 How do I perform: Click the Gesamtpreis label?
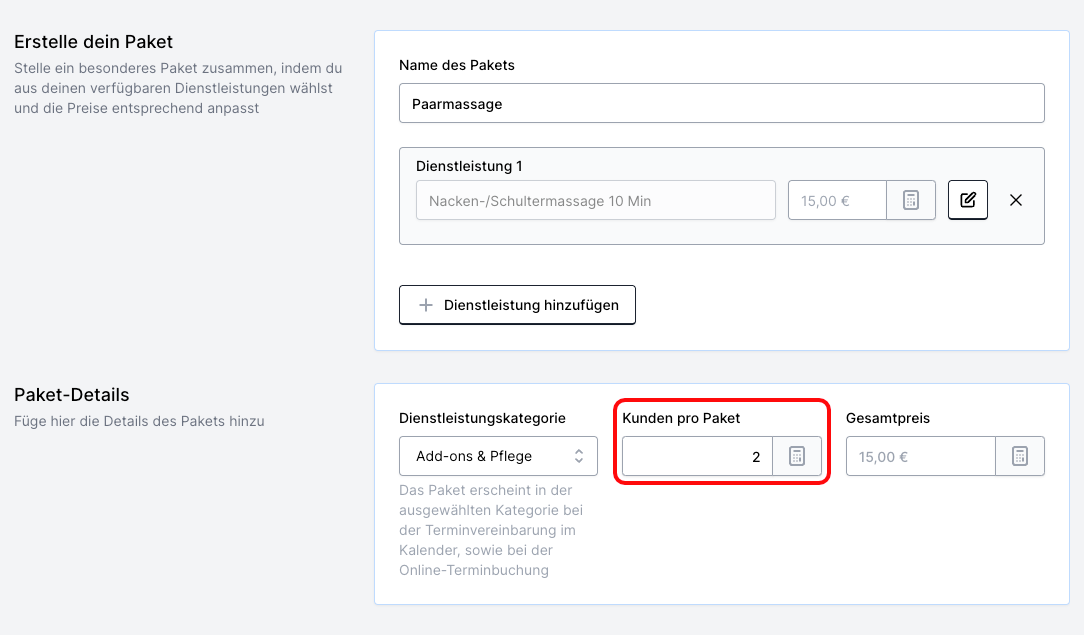(x=887, y=418)
